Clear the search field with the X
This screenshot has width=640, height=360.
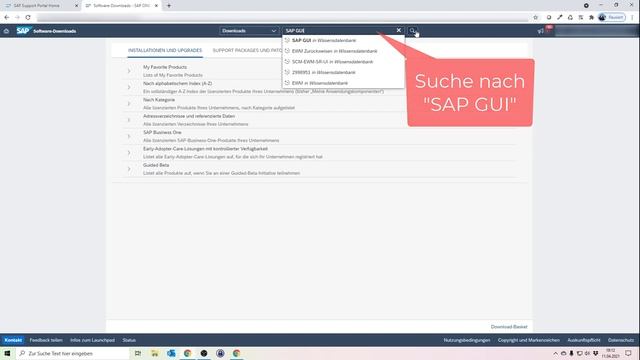(x=399, y=30)
